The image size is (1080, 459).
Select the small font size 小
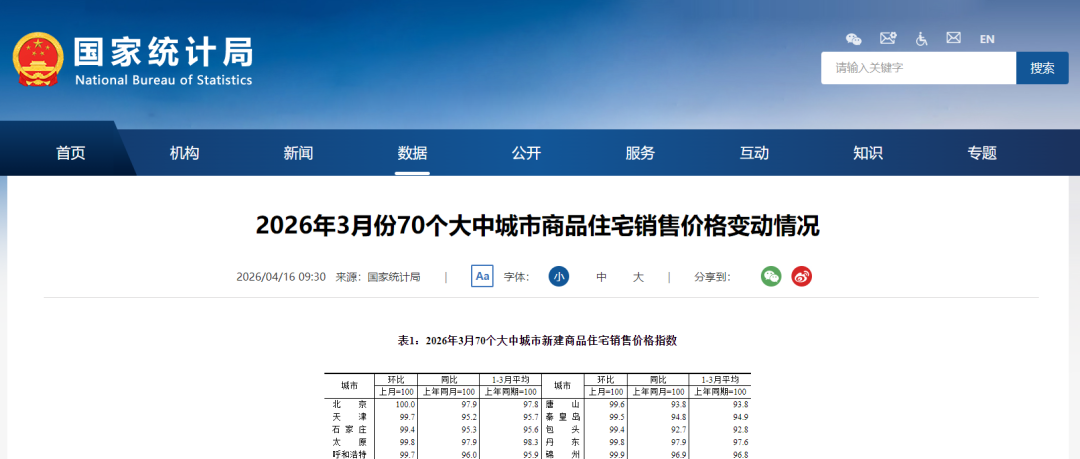click(559, 277)
